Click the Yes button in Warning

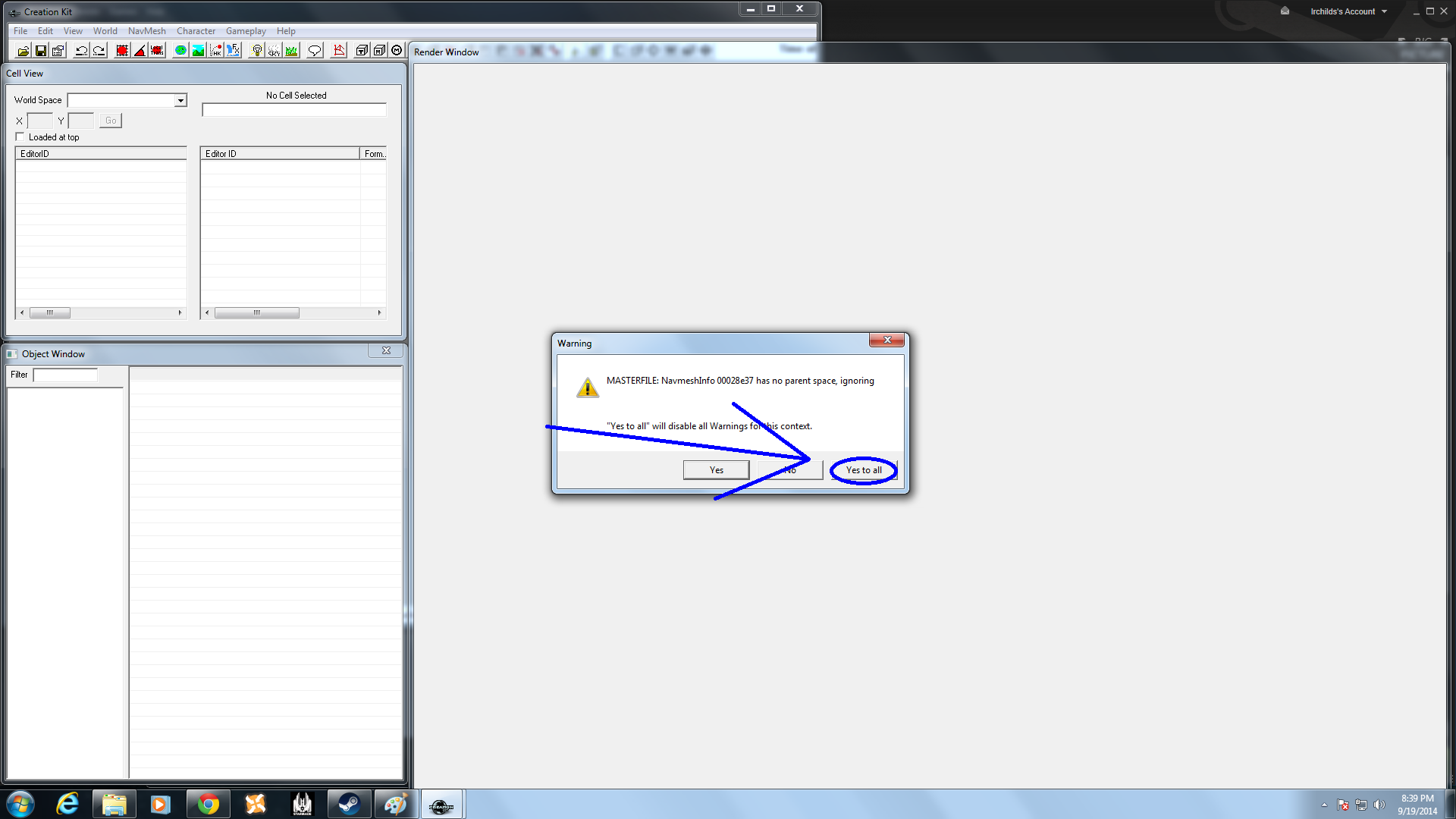click(x=716, y=470)
